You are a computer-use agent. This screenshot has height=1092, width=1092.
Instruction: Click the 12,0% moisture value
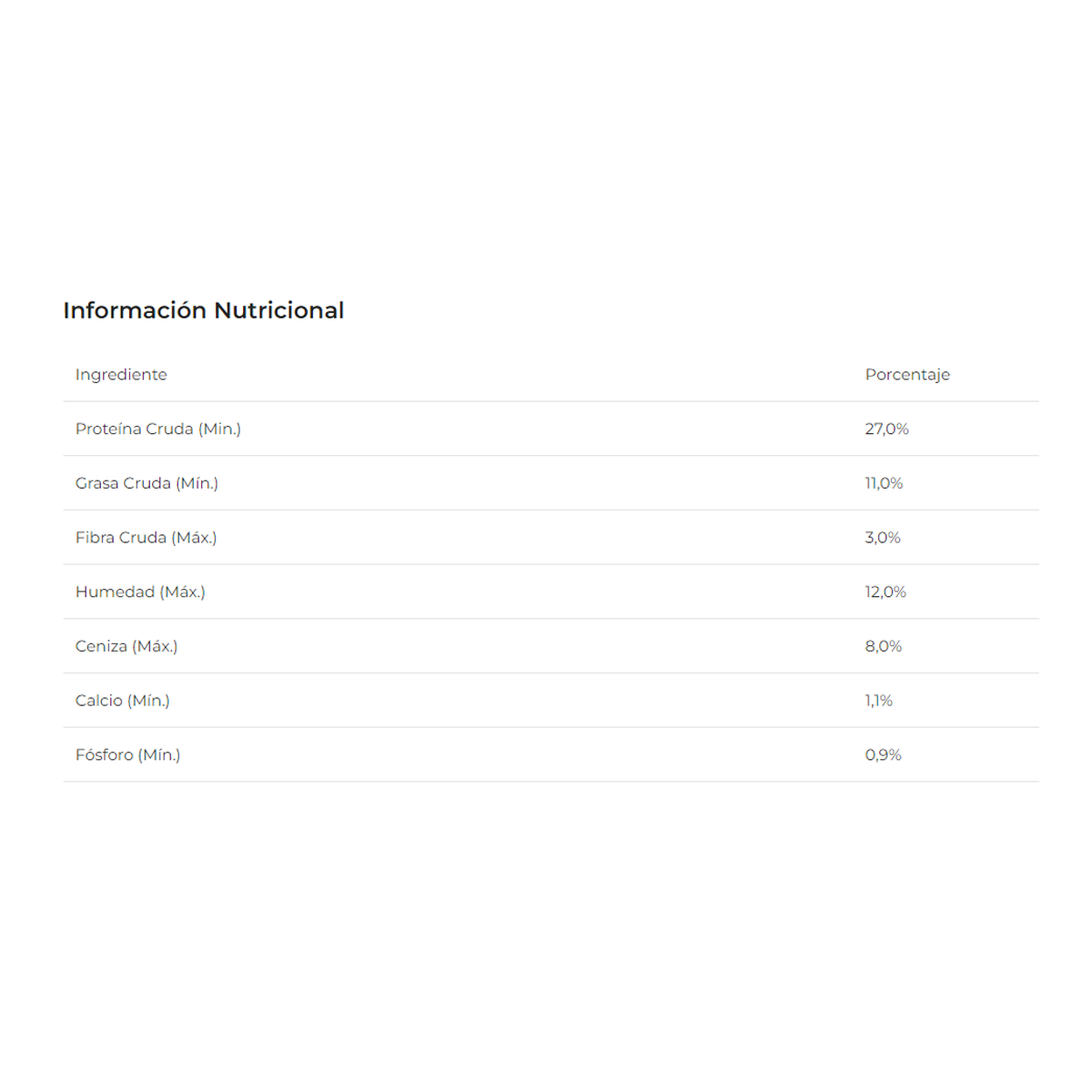tap(885, 592)
